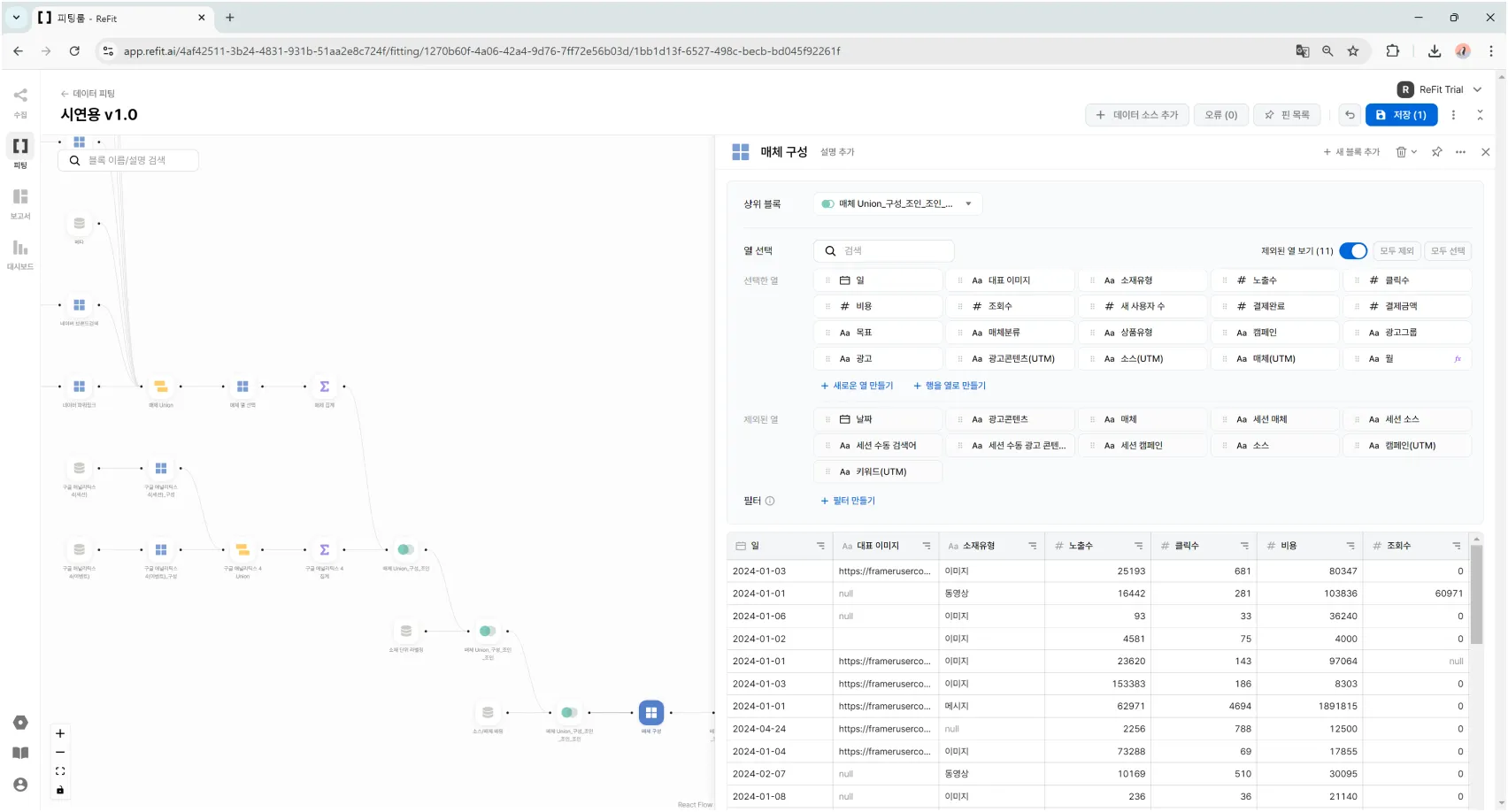Screen dimensions: 1508x812
Task: Select the excluded 날짜 column chip
Action: pos(878,419)
